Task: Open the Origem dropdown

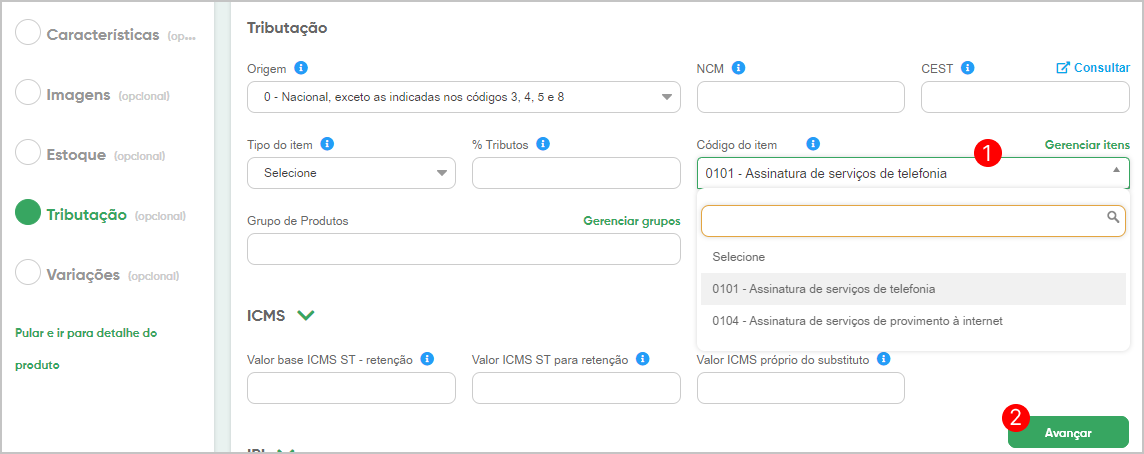Action: coord(464,97)
